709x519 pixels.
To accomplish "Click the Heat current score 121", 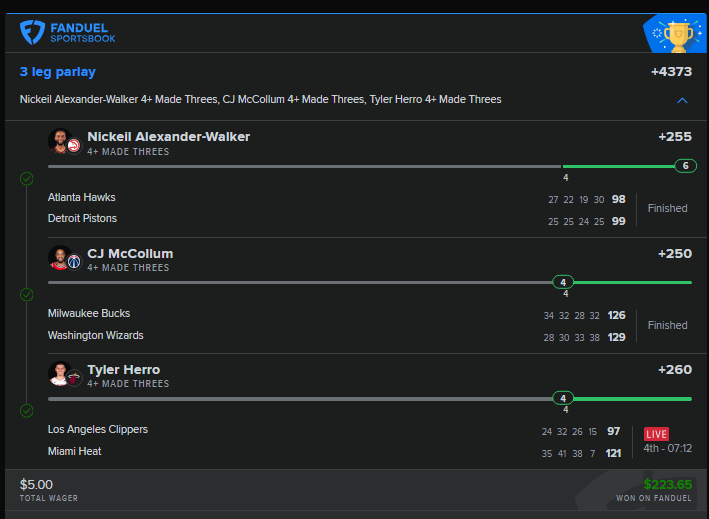I will click(x=613, y=453).
